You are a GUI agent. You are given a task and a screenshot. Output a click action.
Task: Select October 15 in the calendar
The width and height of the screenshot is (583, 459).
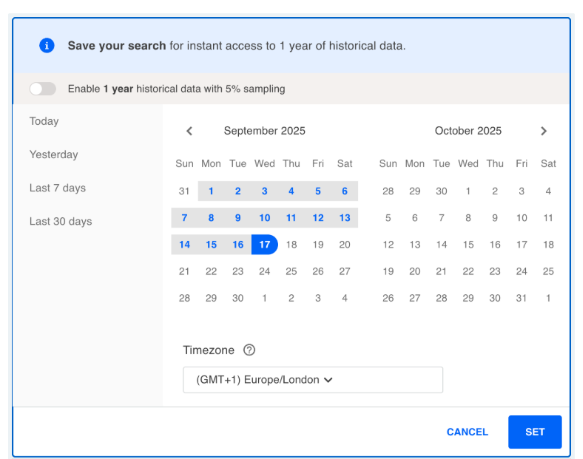pos(468,245)
